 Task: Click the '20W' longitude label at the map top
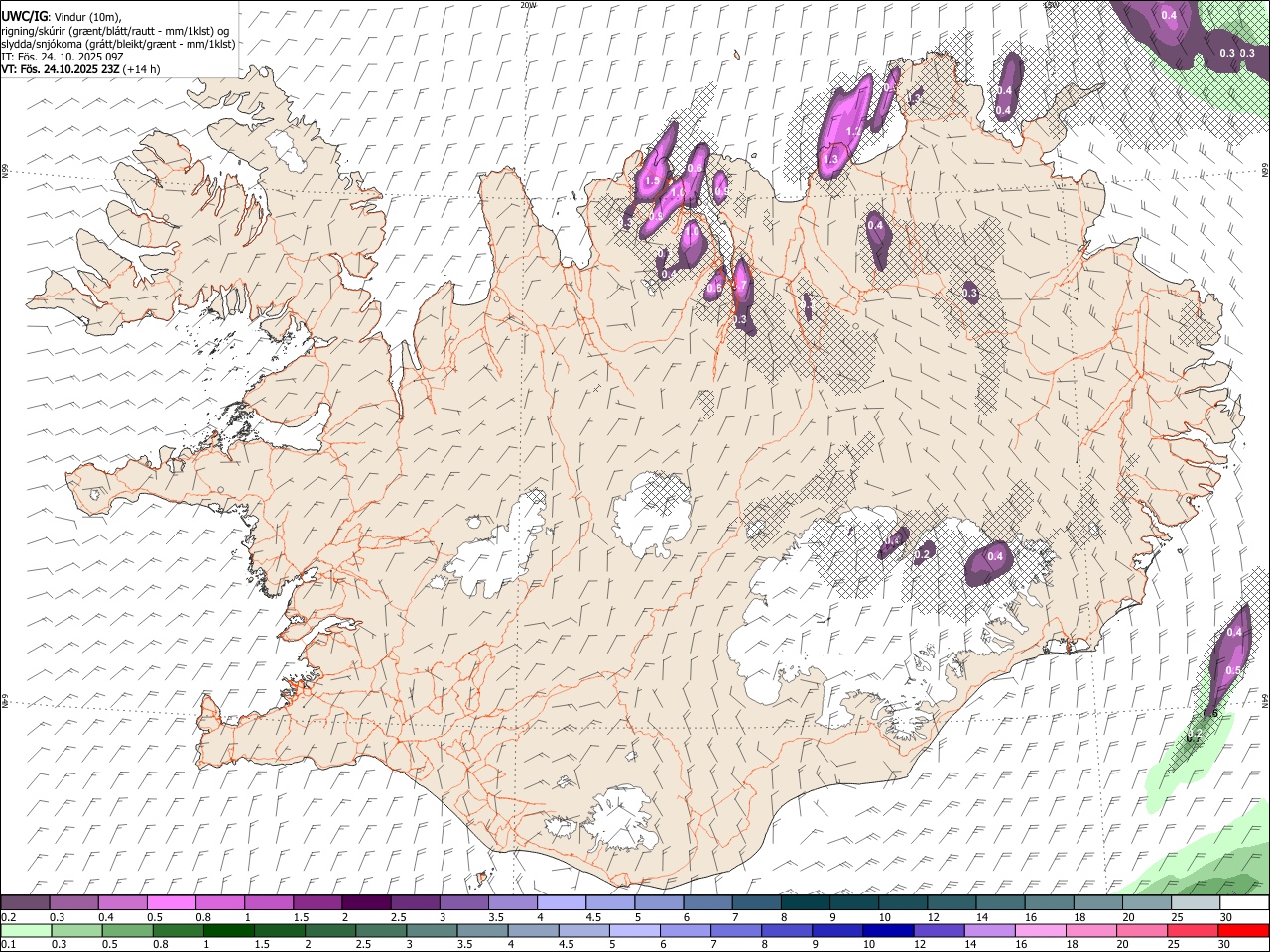click(x=528, y=4)
